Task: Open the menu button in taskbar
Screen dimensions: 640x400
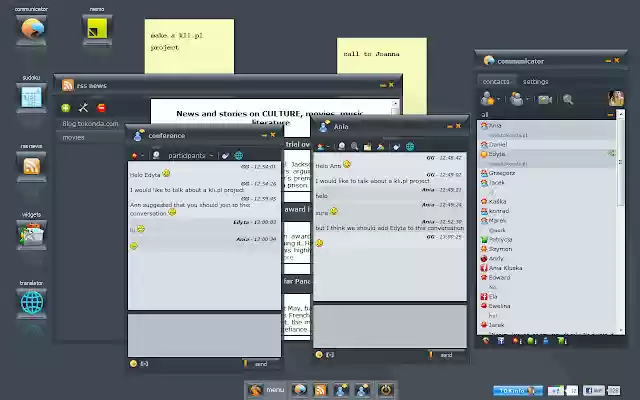Action: click(x=267, y=390)
